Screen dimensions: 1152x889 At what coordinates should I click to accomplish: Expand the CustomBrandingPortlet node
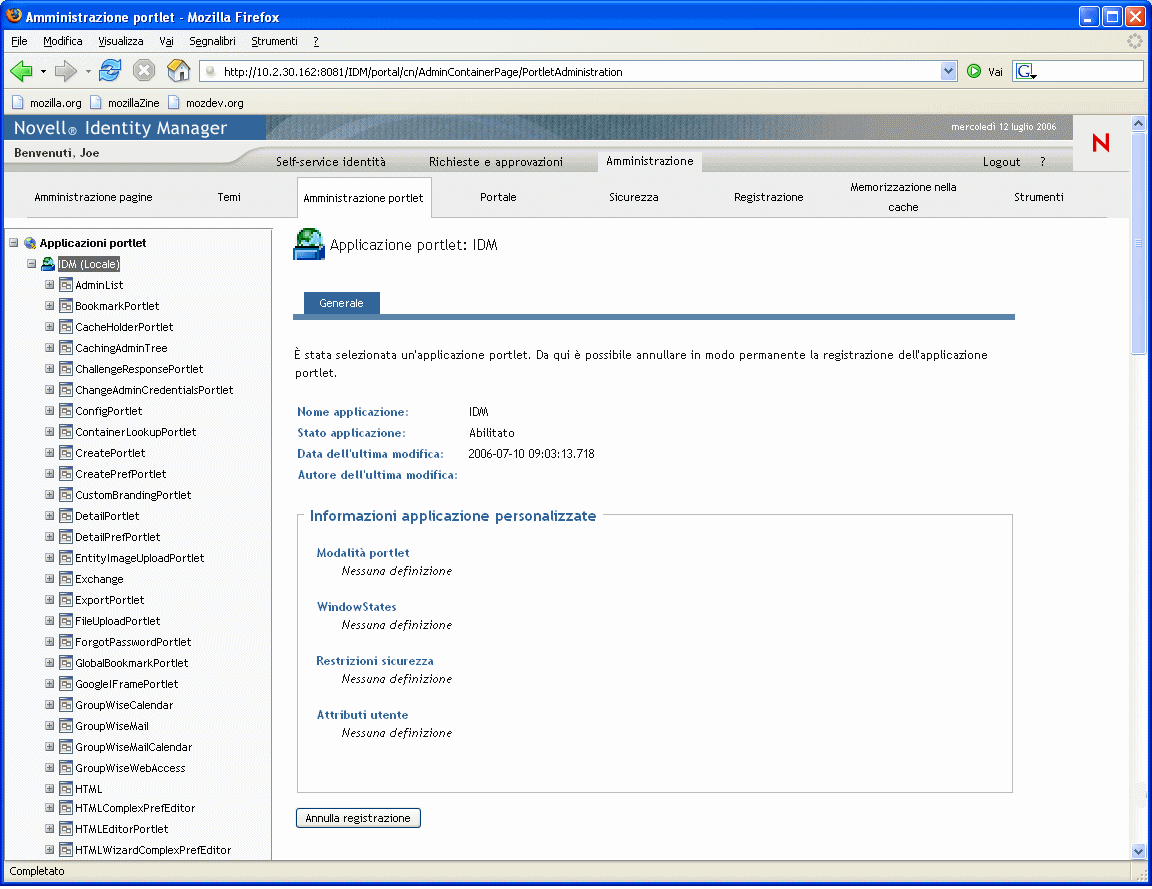(x=49, y=494)
